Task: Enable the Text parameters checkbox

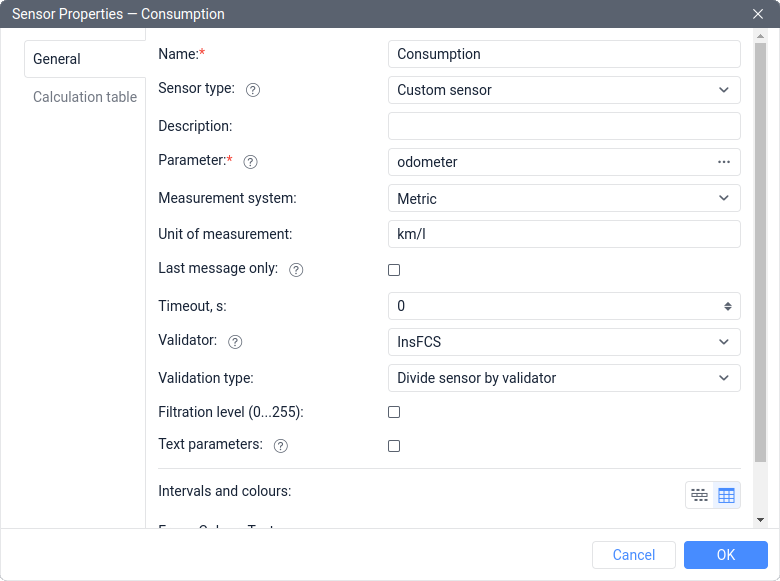Action: (x=394, y=446)
